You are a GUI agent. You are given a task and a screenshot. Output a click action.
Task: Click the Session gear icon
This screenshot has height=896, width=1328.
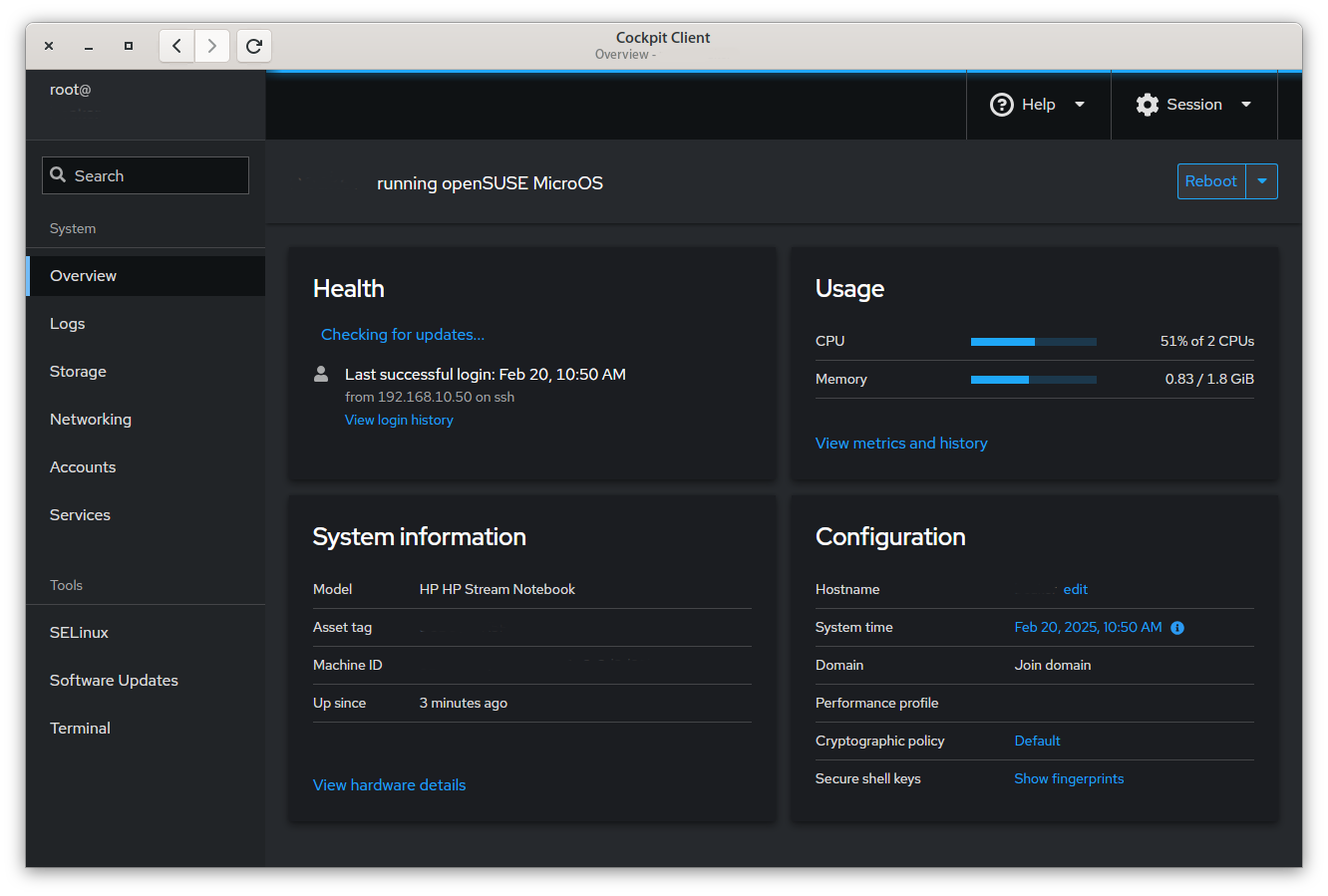tap(1148, 105)
